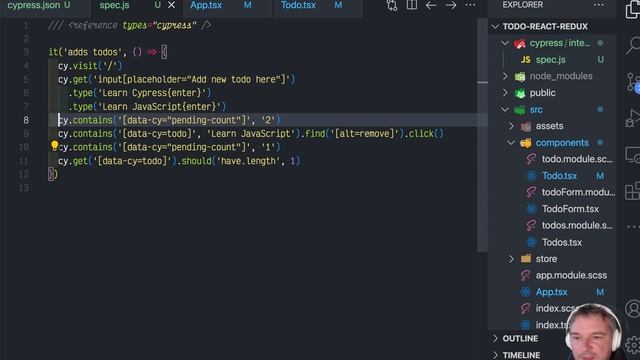Place cursor in 'adds todos' test title

[x=93, y=52]
